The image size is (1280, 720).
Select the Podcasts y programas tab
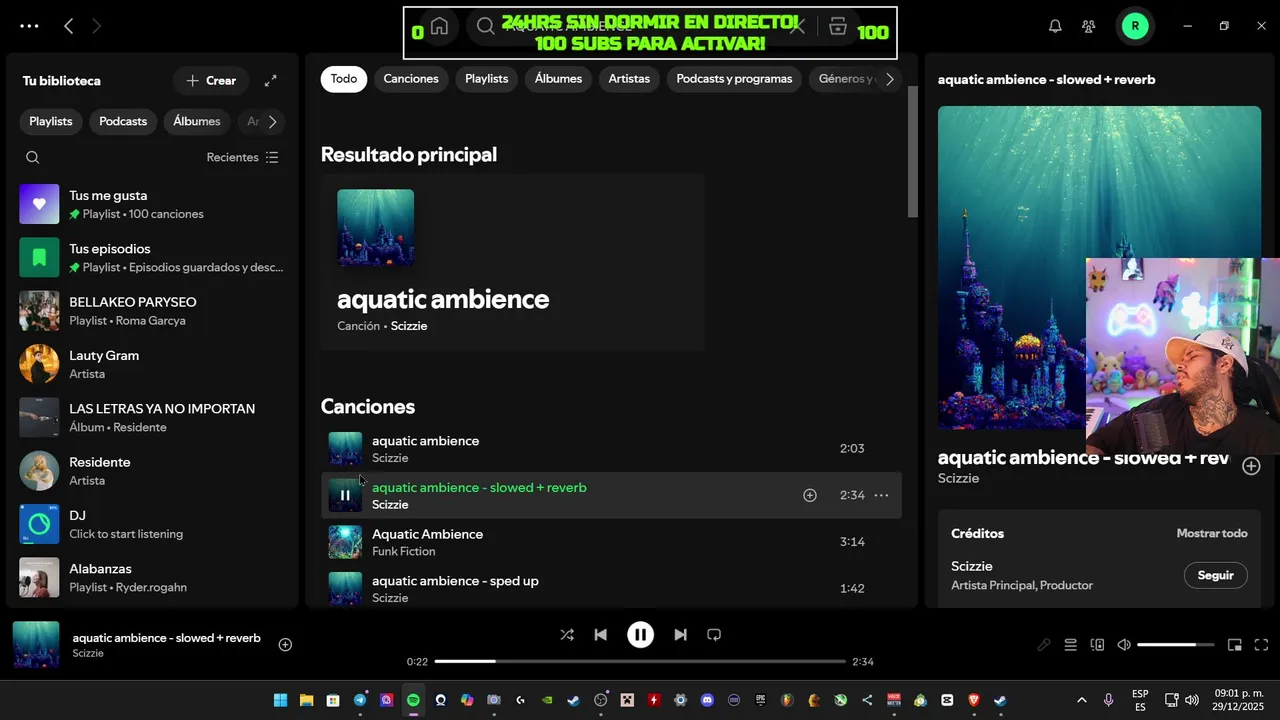coord(734,79)
